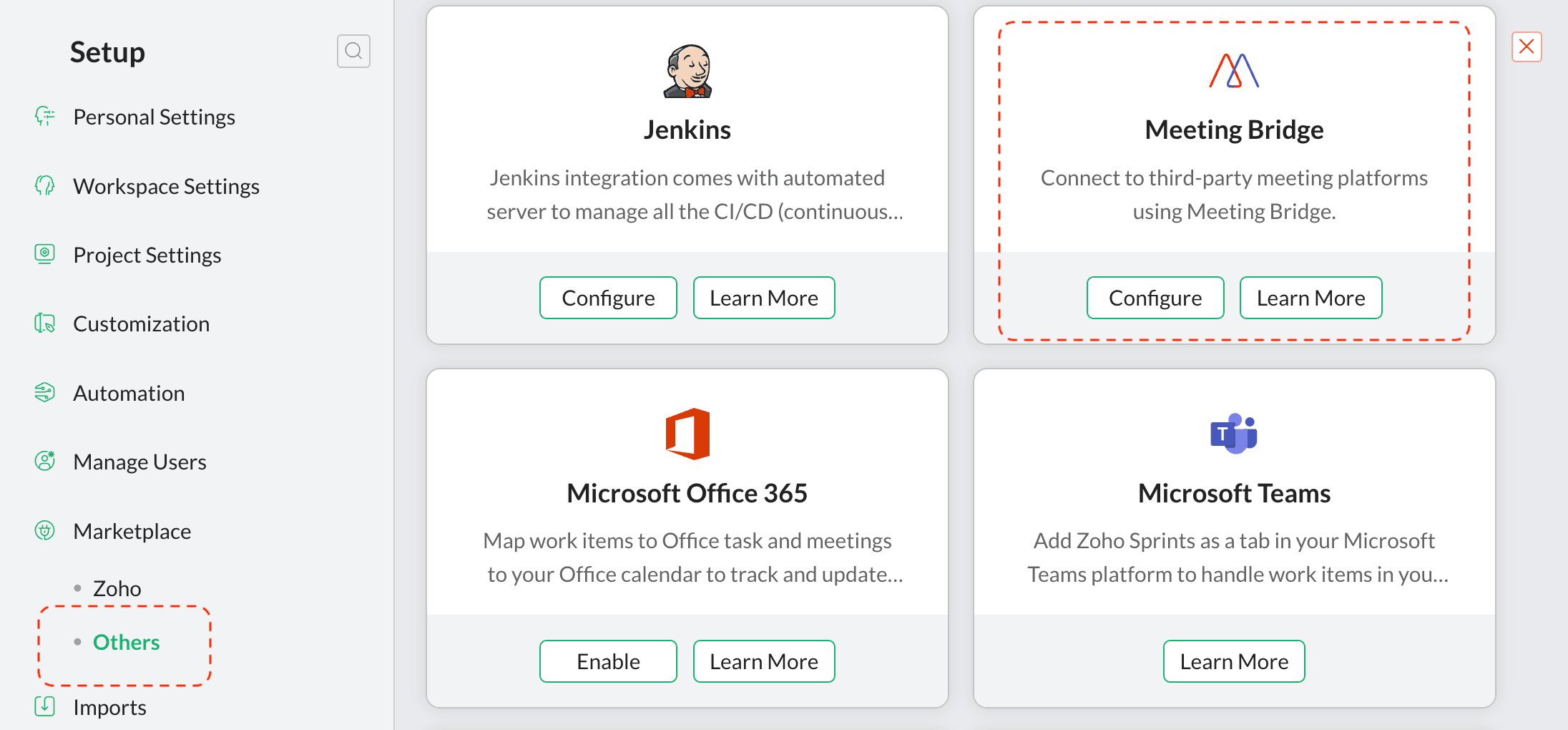The height and width of the screenshot is (730, 1568).
Task: Click the Microsoft Teams logo
Action: pos(1234,434)
